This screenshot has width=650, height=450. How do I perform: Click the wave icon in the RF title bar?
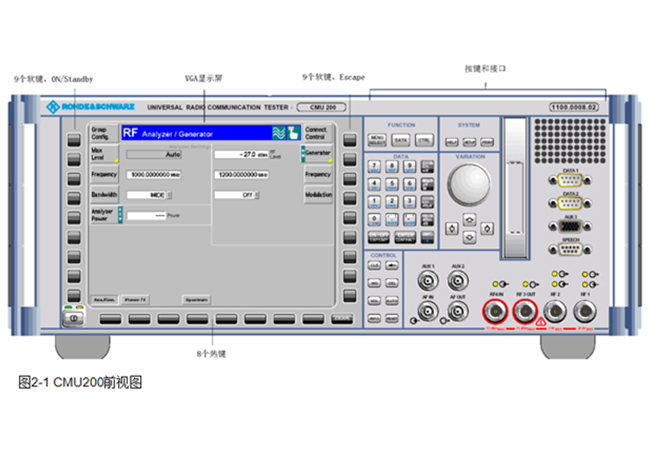tap(279, 133)
